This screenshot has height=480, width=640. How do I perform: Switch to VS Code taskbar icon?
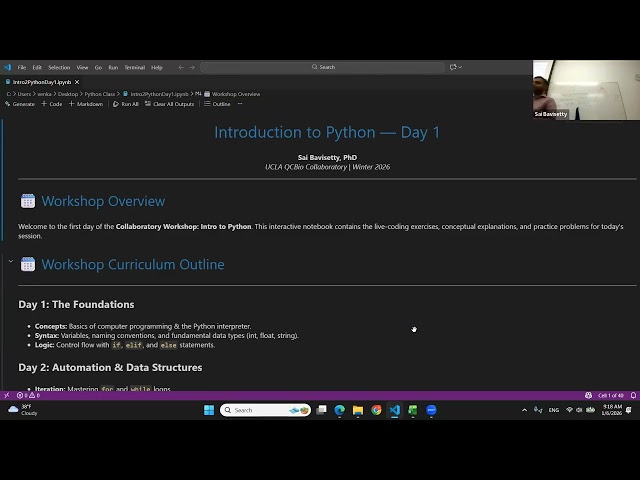[x=395, y=410]
